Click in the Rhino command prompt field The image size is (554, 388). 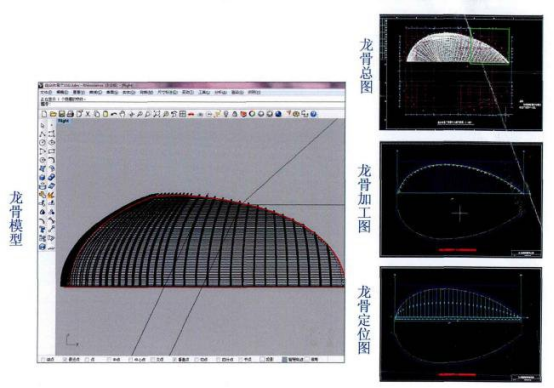193,105
